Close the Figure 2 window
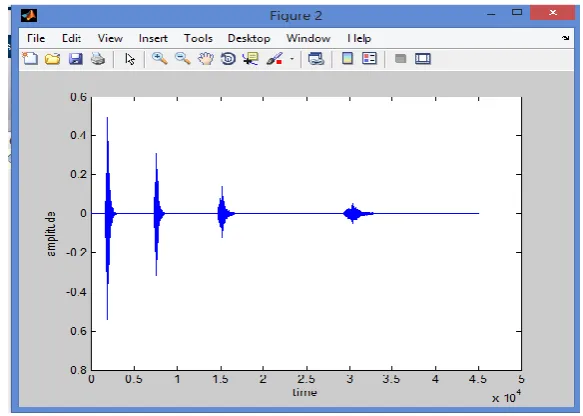The height and width of the screenshot is (416, 583). 553,12
